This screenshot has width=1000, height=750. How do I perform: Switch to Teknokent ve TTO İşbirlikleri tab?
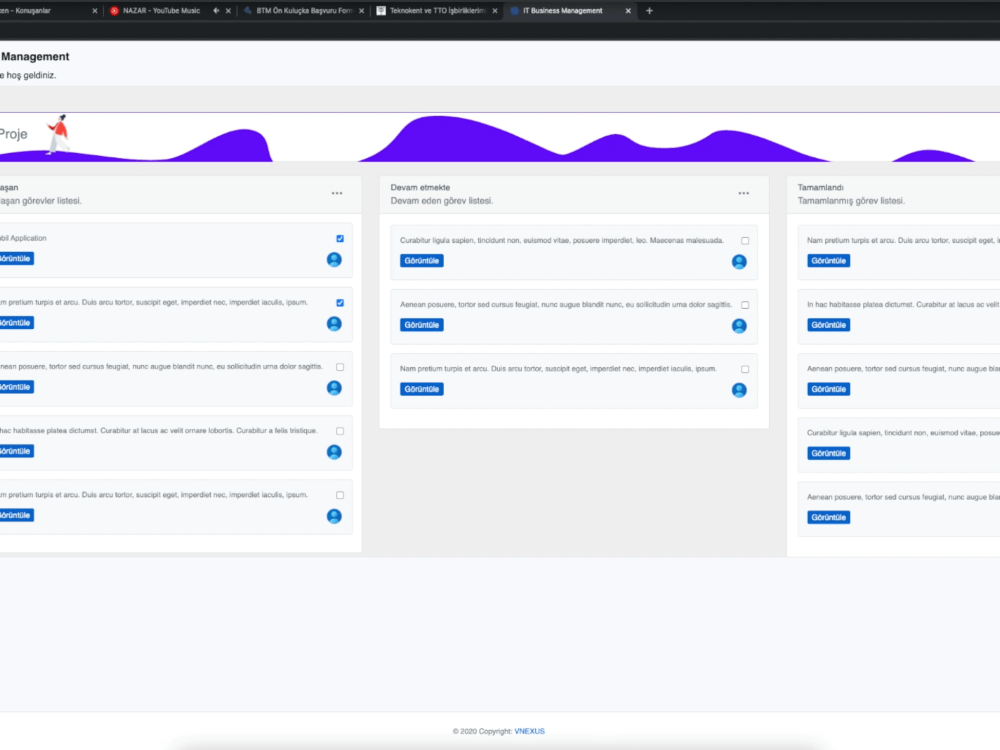point(437,11)
